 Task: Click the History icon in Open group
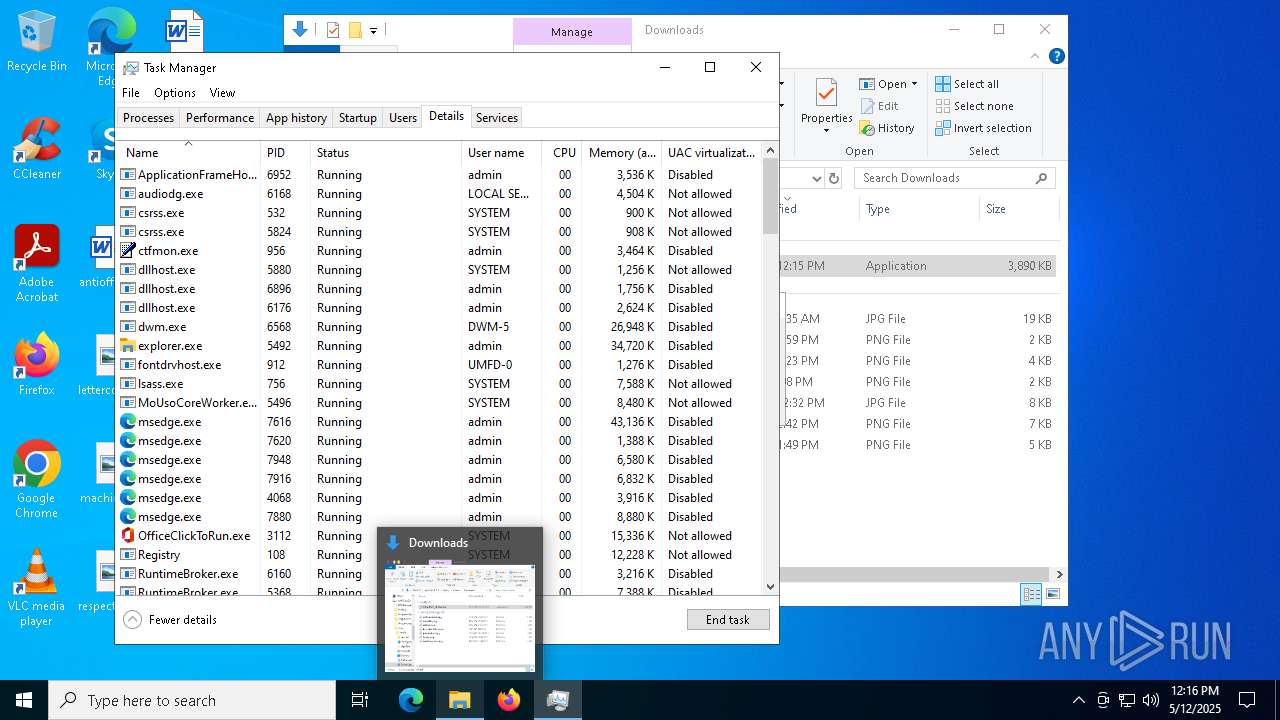point(867,128)
